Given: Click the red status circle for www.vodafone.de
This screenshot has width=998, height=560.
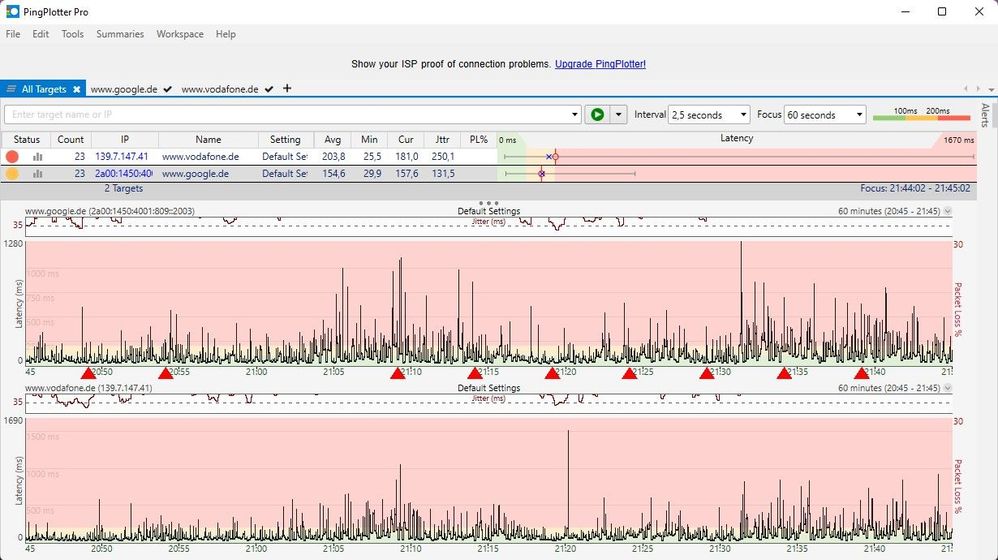Looking at the screenshot, I should pos(12,157).
